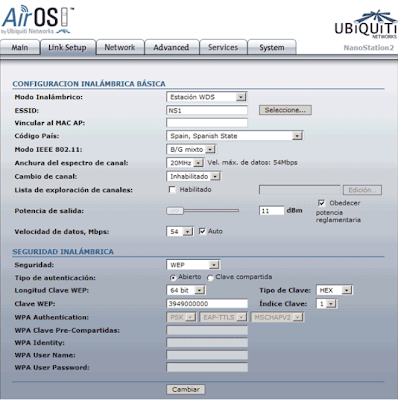Screen dimensions: 398x400
Task: Open the Modo Inalámbrico dropdown
Action: pos(206,97)
